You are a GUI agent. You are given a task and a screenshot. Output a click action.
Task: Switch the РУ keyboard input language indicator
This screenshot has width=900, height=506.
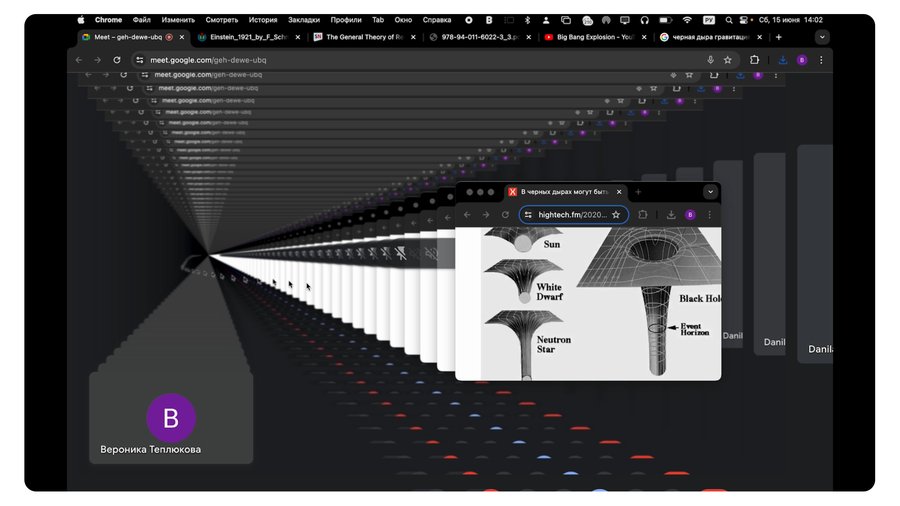coord(709,20)
